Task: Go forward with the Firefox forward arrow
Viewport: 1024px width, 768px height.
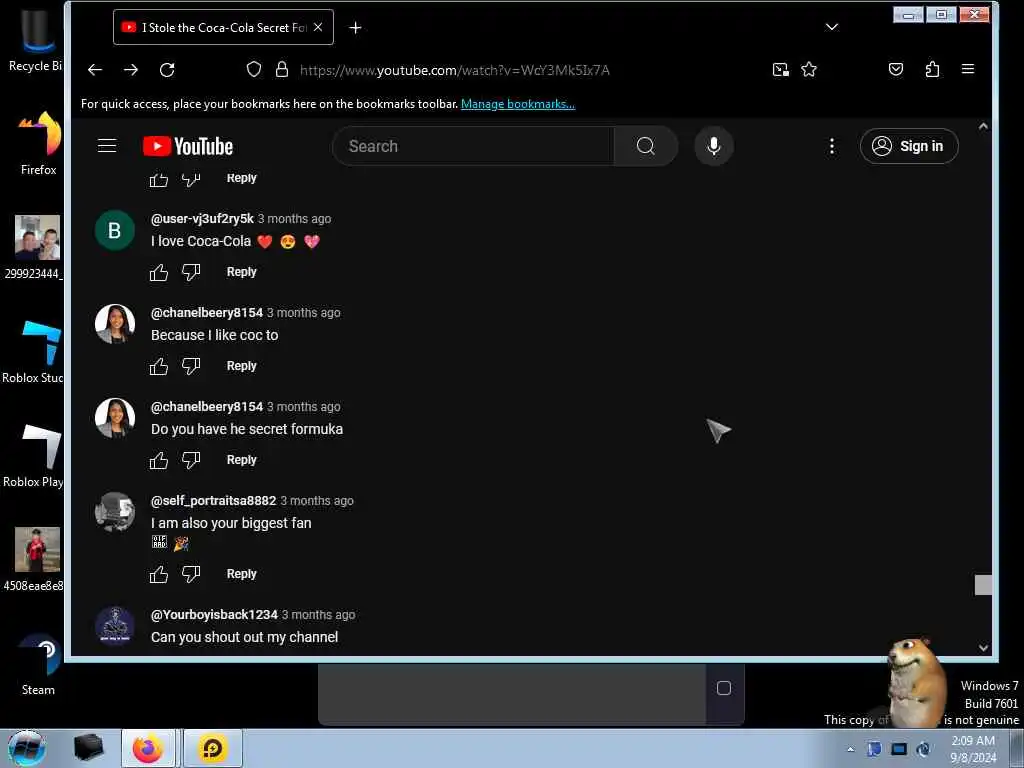Action: [x=131, y=70]
